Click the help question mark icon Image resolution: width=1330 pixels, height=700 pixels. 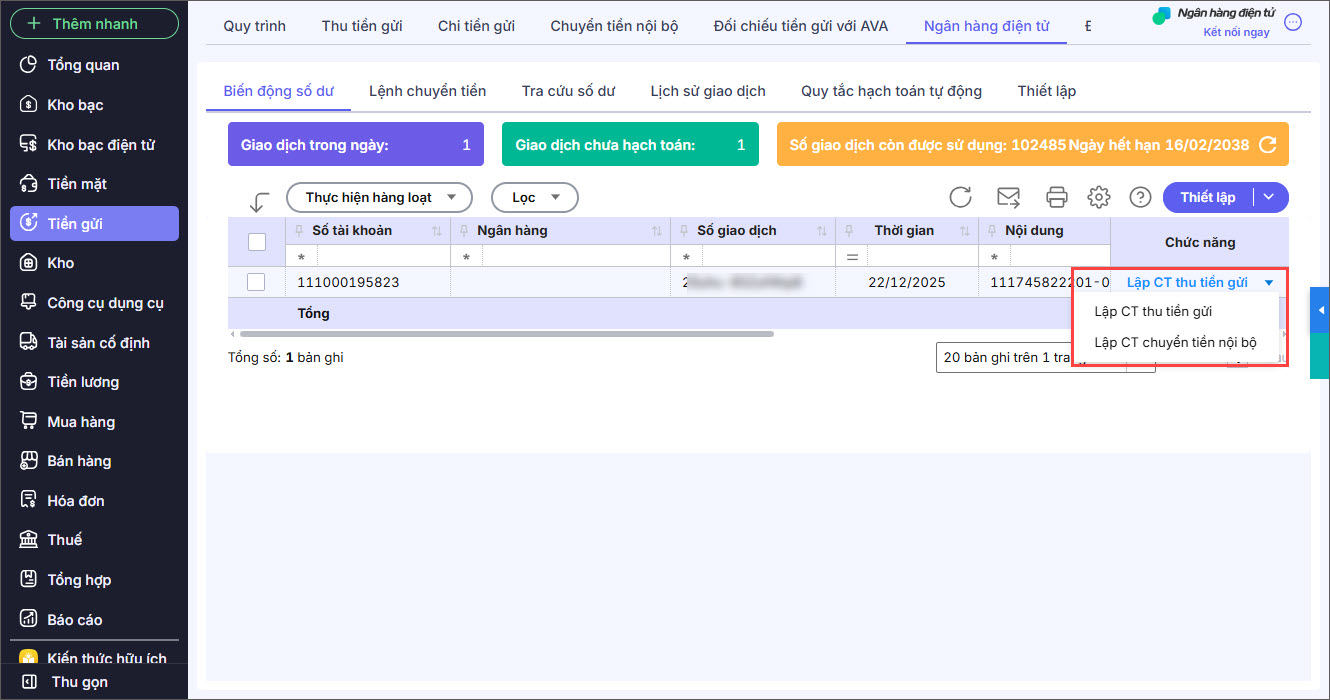[1140, 197]
